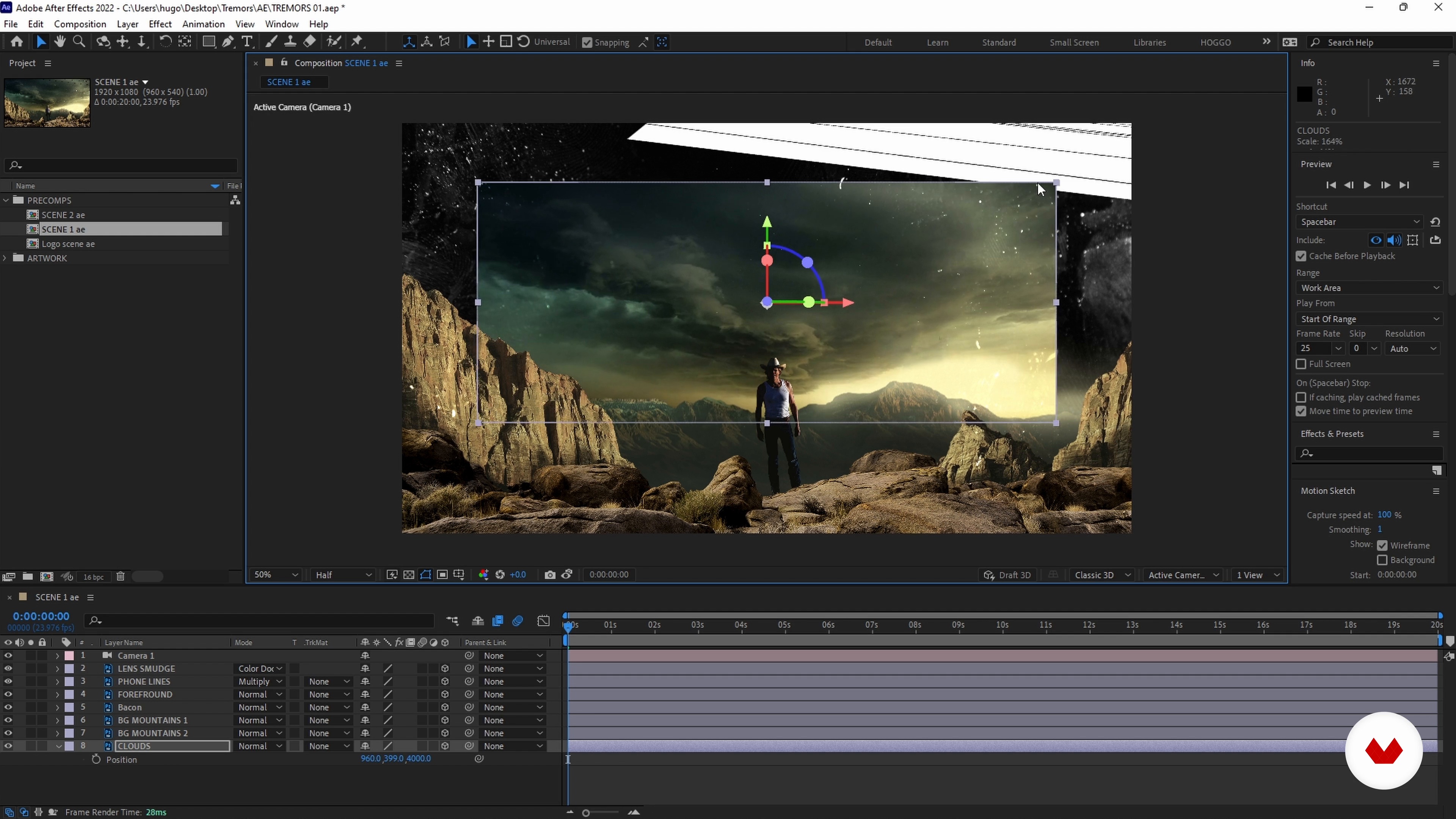Select the Eraser tool
The height and width of the screenshot is (819, 1456).
pos(310,41)
